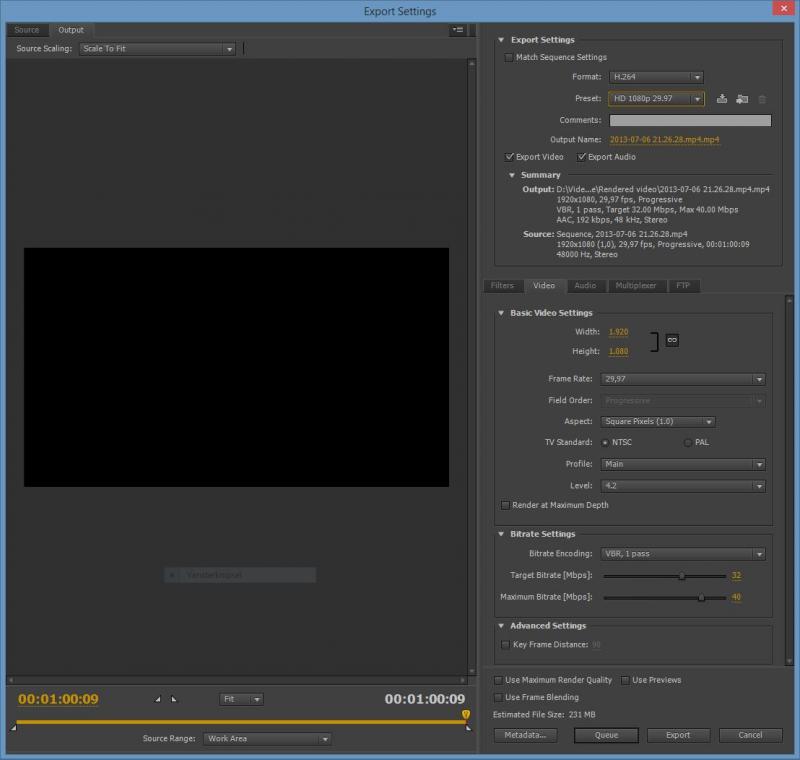
Task: Open the output name file link
Action: click(664, 140)
